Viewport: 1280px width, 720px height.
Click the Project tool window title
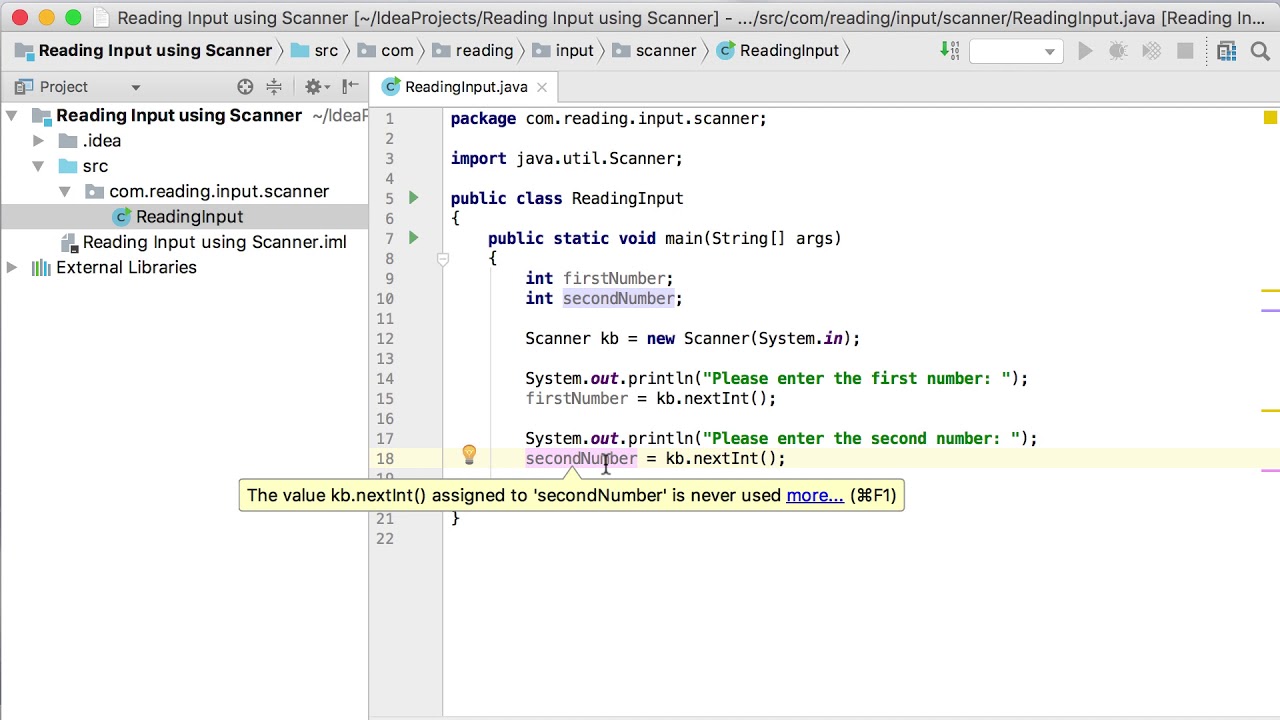[x=64, y=87]
